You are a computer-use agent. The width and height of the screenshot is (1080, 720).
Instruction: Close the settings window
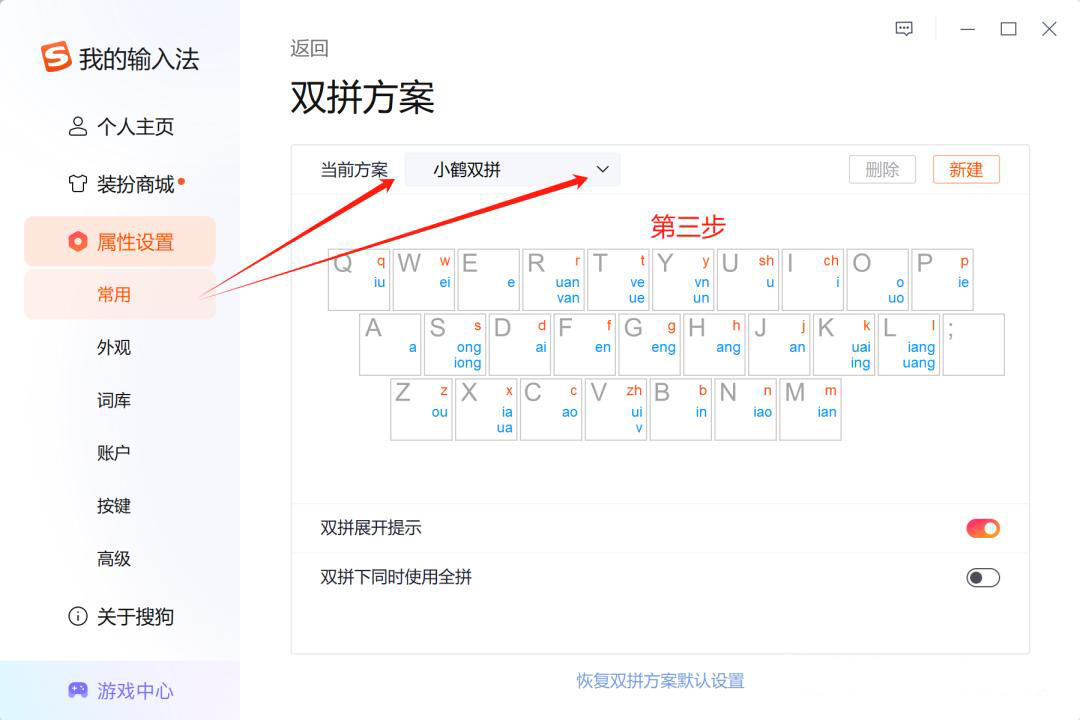click(x=1049, y=29)
